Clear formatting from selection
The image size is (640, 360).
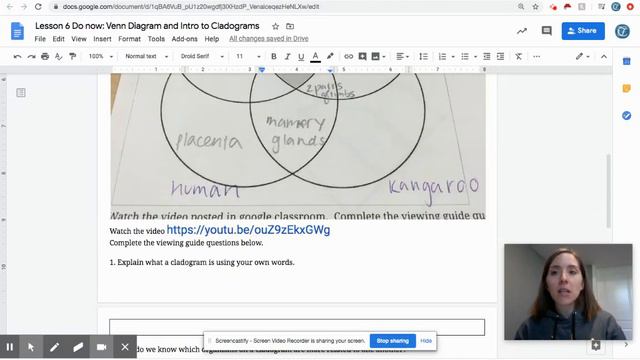tap(518, 57)
